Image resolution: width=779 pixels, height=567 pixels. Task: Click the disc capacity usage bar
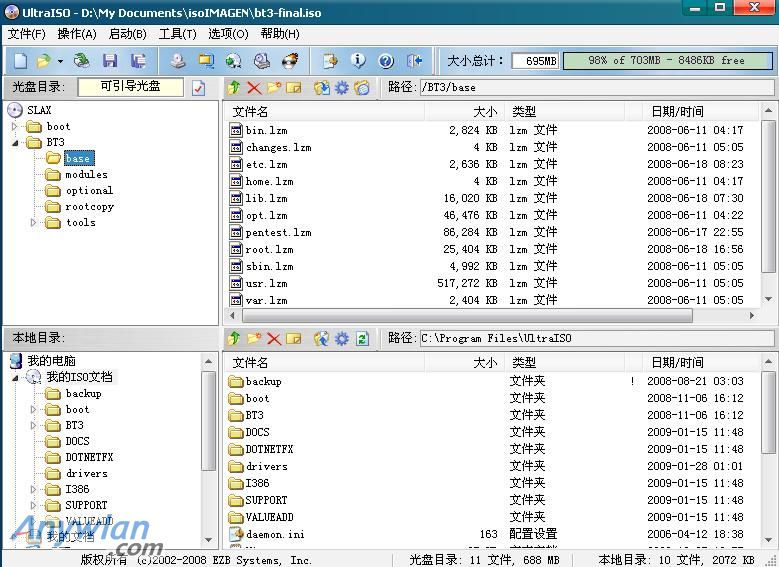click(666, 61)
